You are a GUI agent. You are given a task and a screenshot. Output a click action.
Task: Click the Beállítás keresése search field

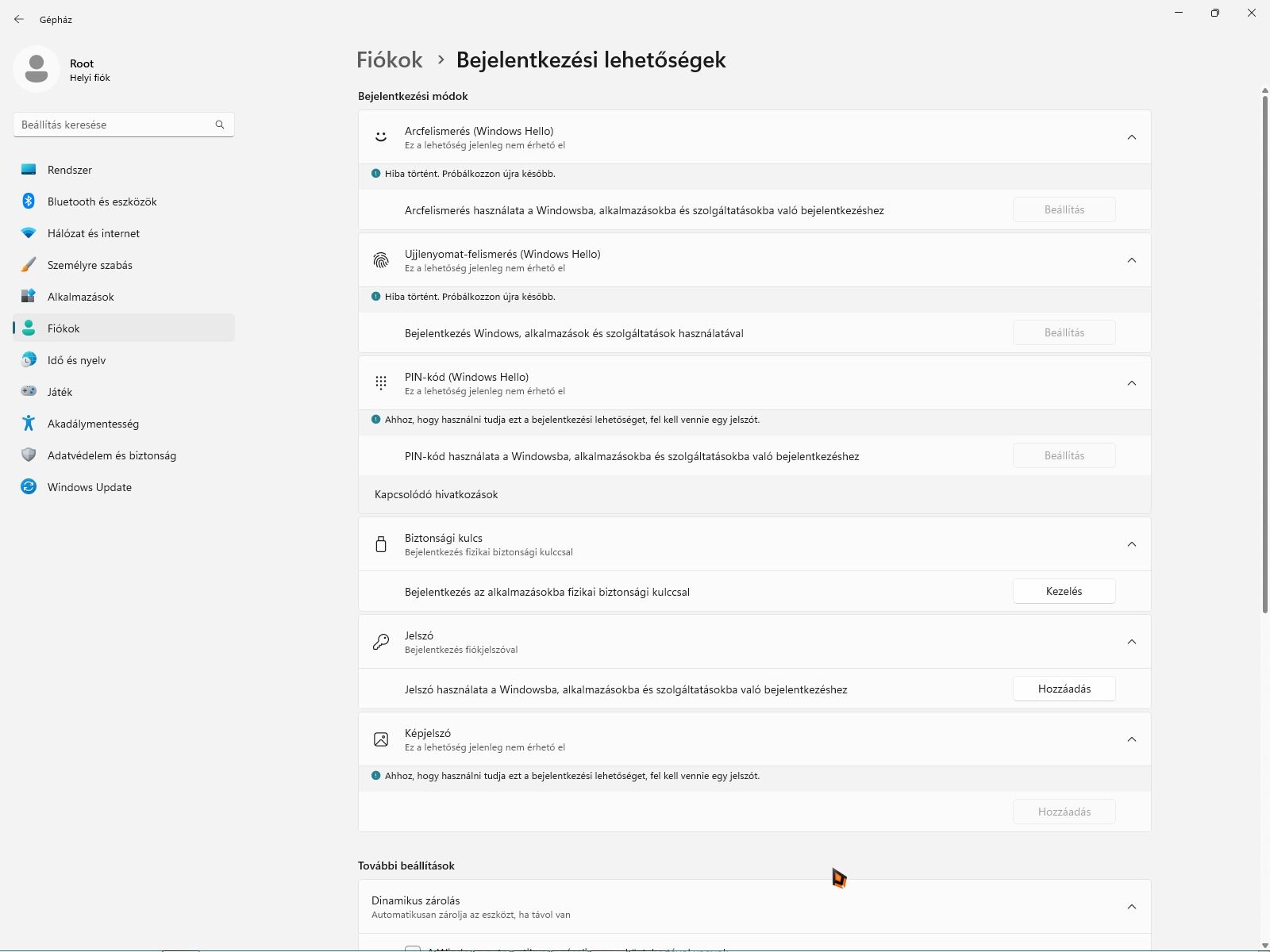[x=124, y=125]
